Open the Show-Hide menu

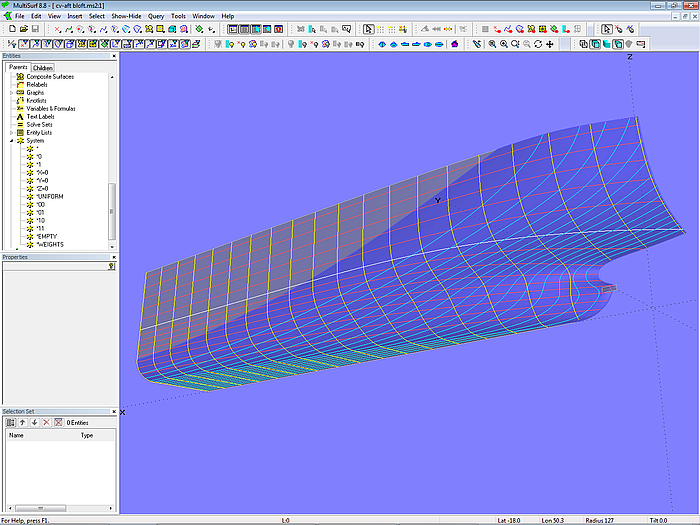pos(125,16)
